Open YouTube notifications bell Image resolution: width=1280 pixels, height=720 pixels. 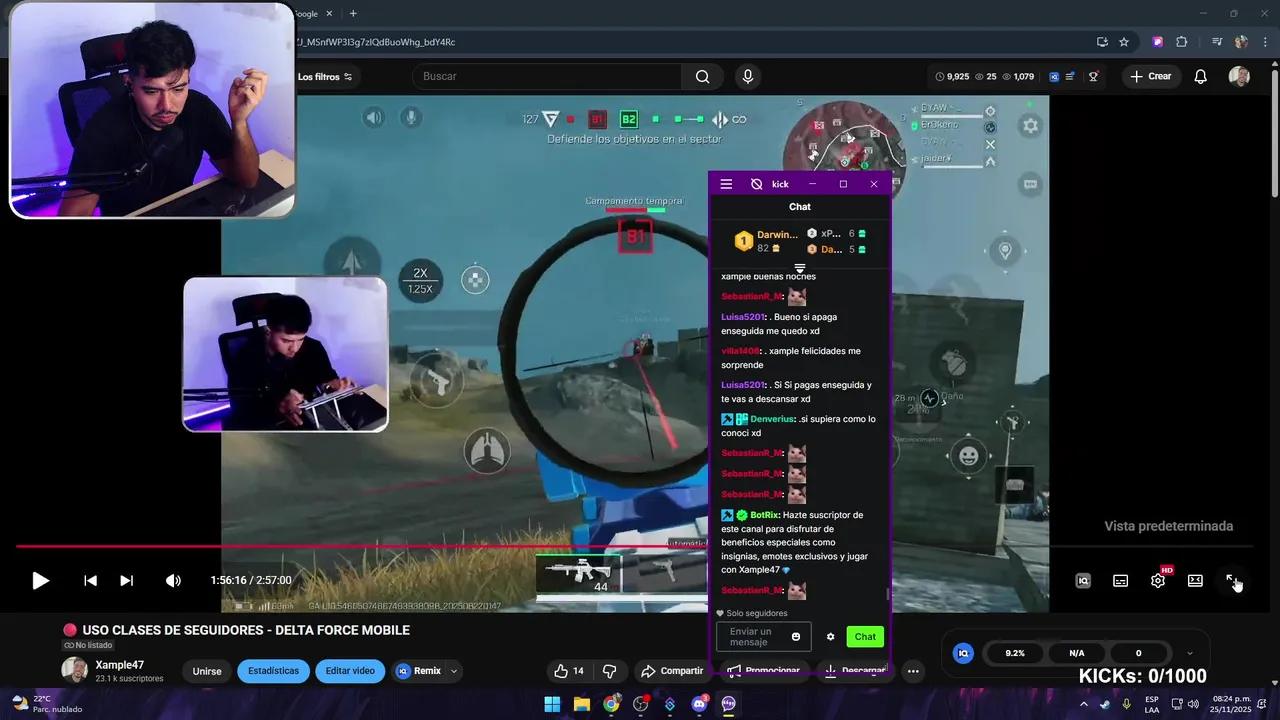click(x=1201, y=77)
